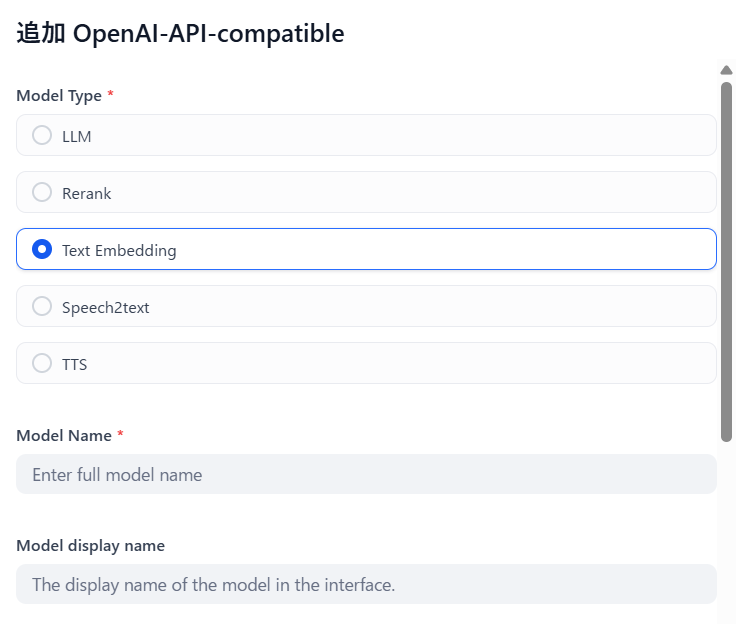Click the selected Text Embedding radio circle
This screenshot has height=624, width=747.
pos(42,249)
